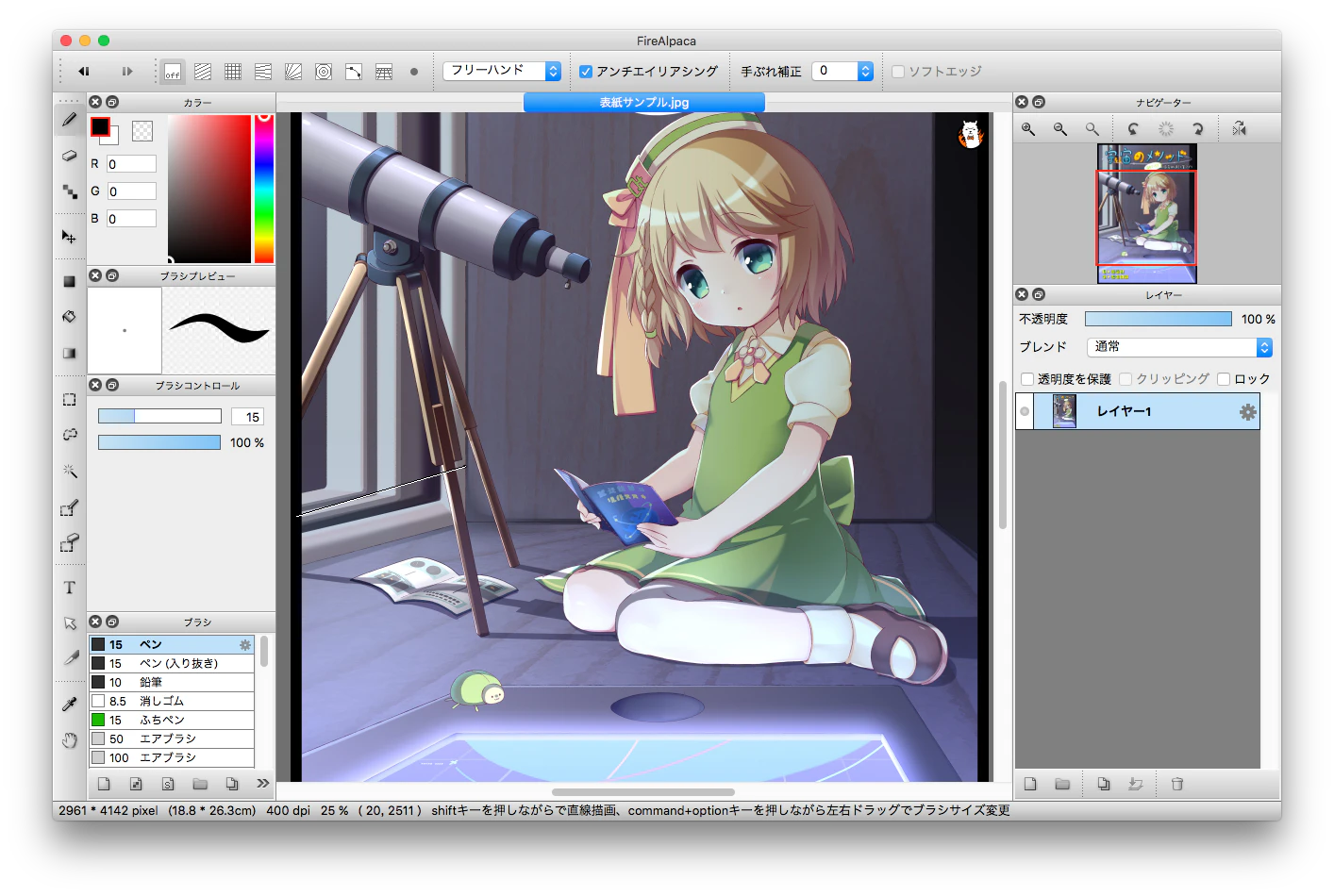Viewport: 1334px width, 896px height.
Task: Flip view icon in Navigator panel
Action: (x=1240, y=129)
